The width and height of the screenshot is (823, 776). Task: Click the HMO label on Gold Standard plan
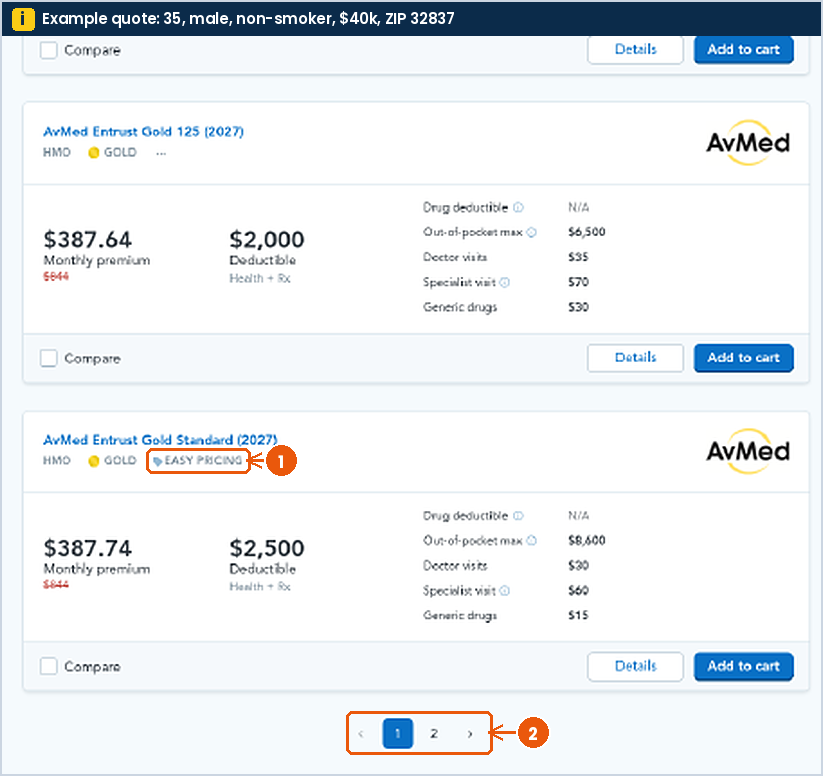click(57, 461)
